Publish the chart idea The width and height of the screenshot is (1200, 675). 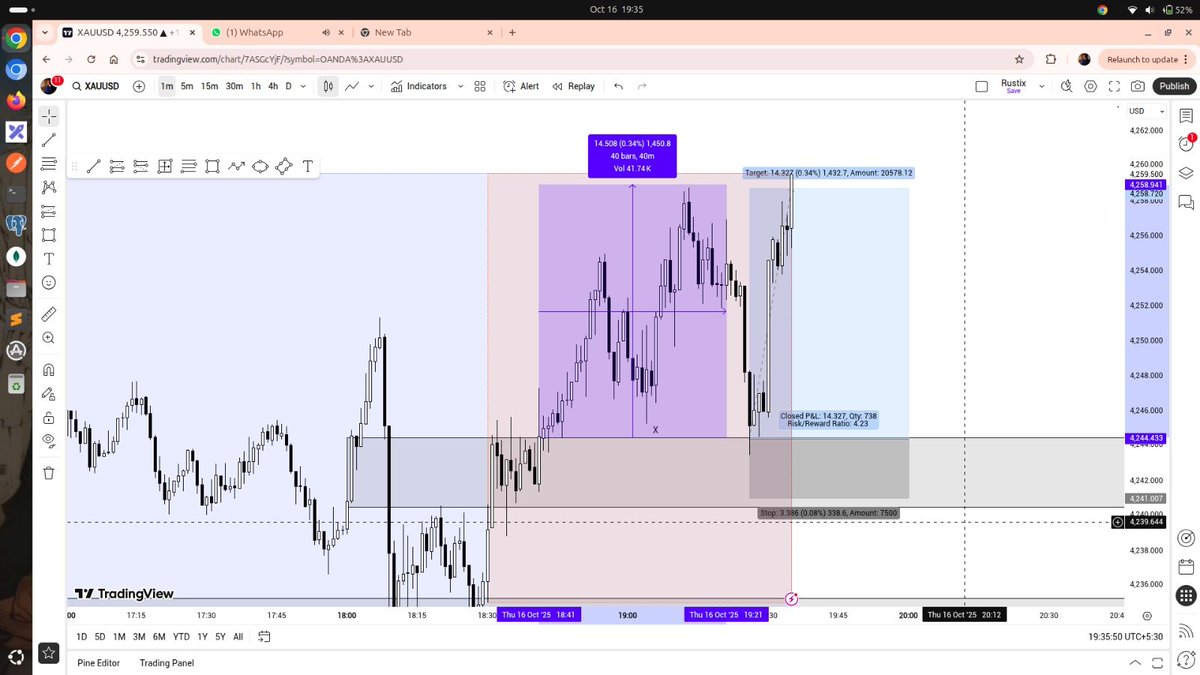coord(1174,86)
